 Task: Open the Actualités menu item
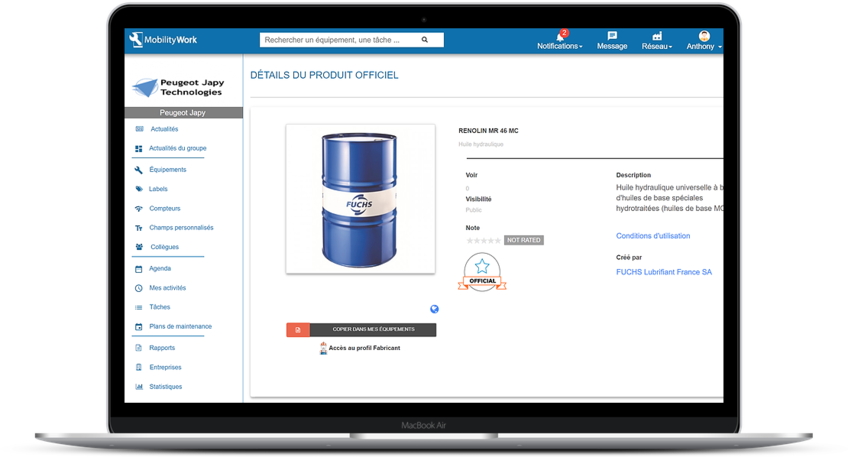[x=164, y=129]
